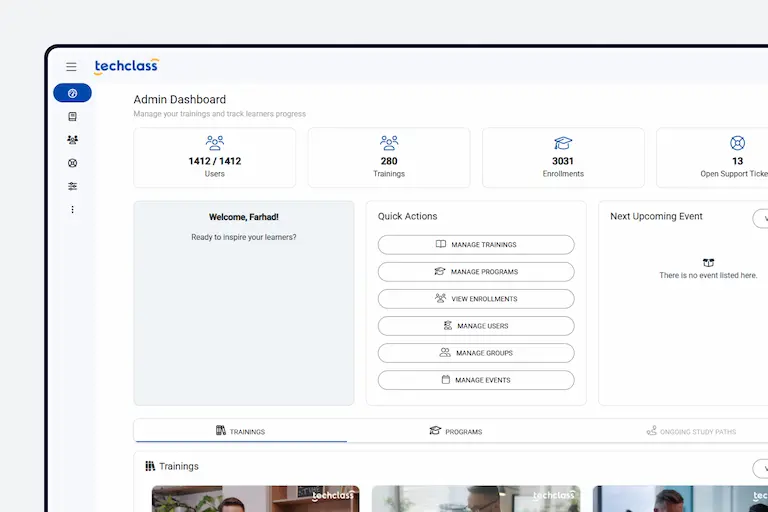Open the third training thumbnail
This screenshot has height=512, width=768.
[680, 499]
